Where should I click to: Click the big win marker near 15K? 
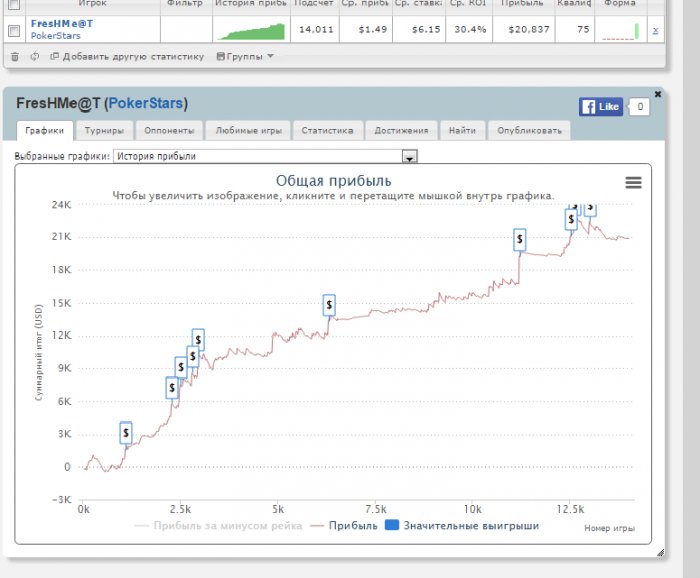(329, 305)
